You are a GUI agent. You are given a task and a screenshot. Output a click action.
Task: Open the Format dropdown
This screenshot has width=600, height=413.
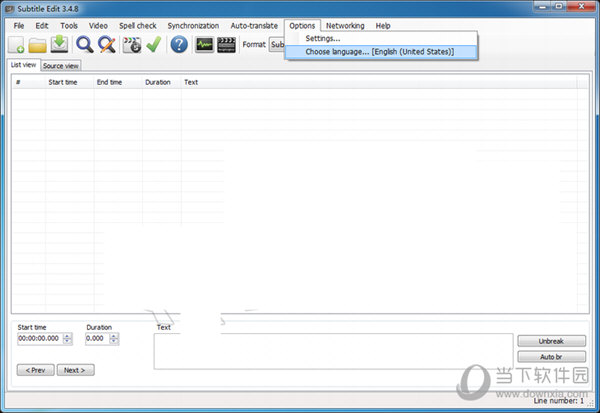coord(277,44)
